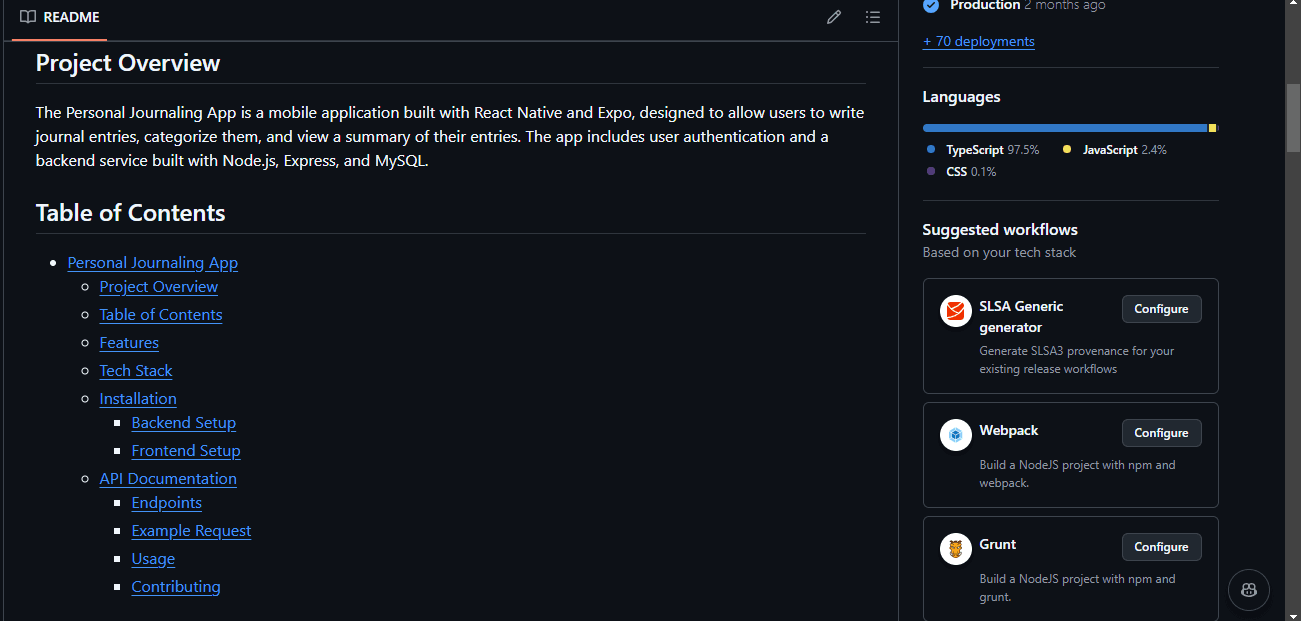Screen dimensions: 1301x621
Task: Go to the API Documentation section link
Action: pyautogui.click(x=168, y=479)
